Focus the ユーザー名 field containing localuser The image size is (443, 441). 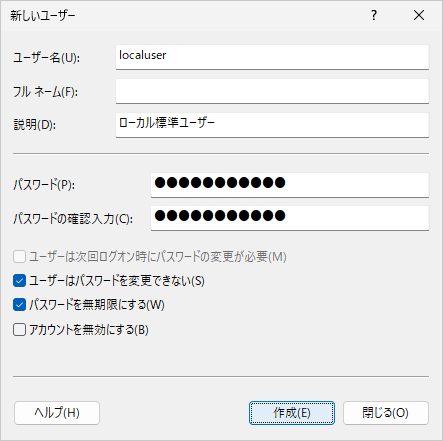[272, 57]
